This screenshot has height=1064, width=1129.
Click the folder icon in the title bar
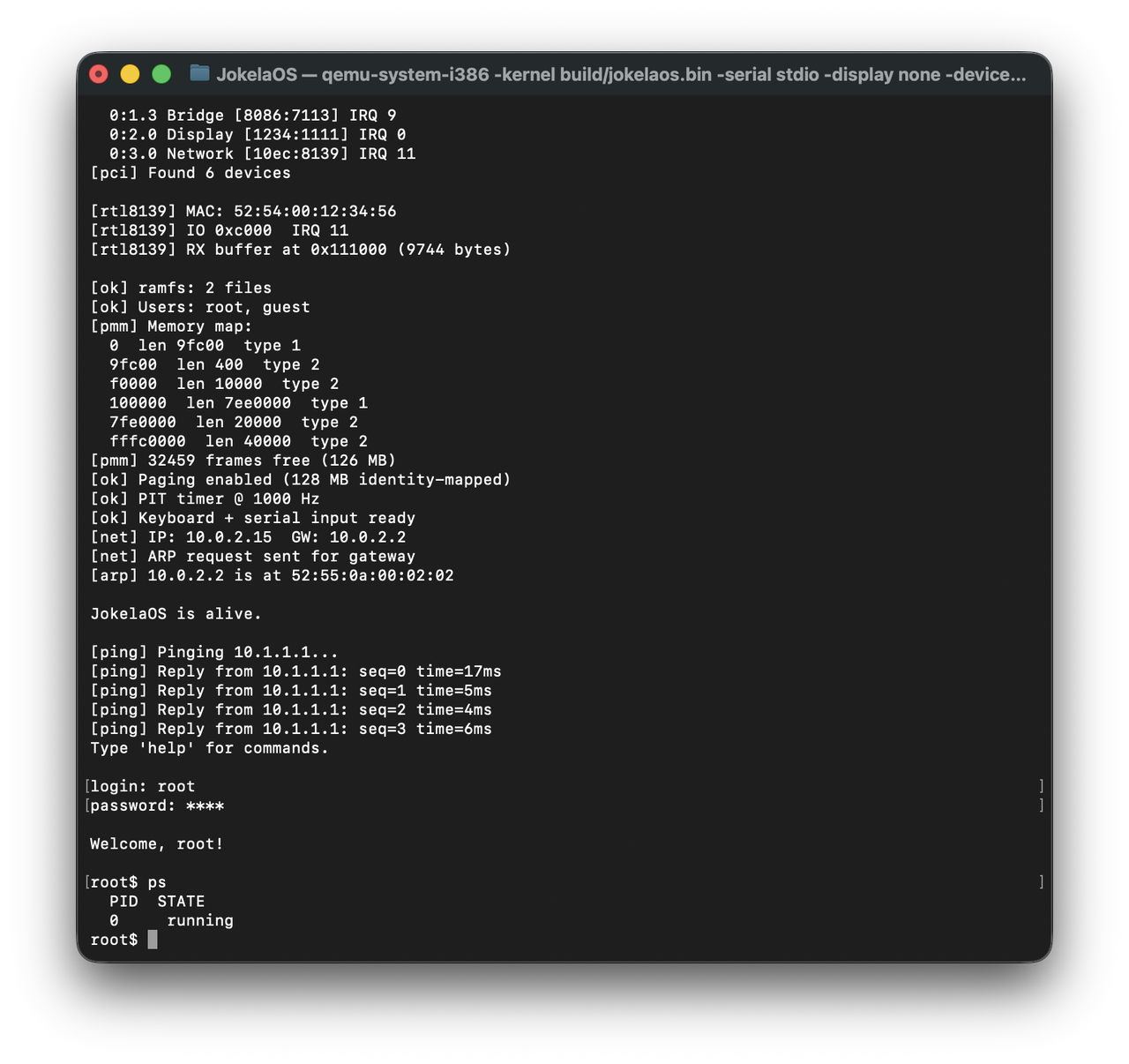coord(198,75)
